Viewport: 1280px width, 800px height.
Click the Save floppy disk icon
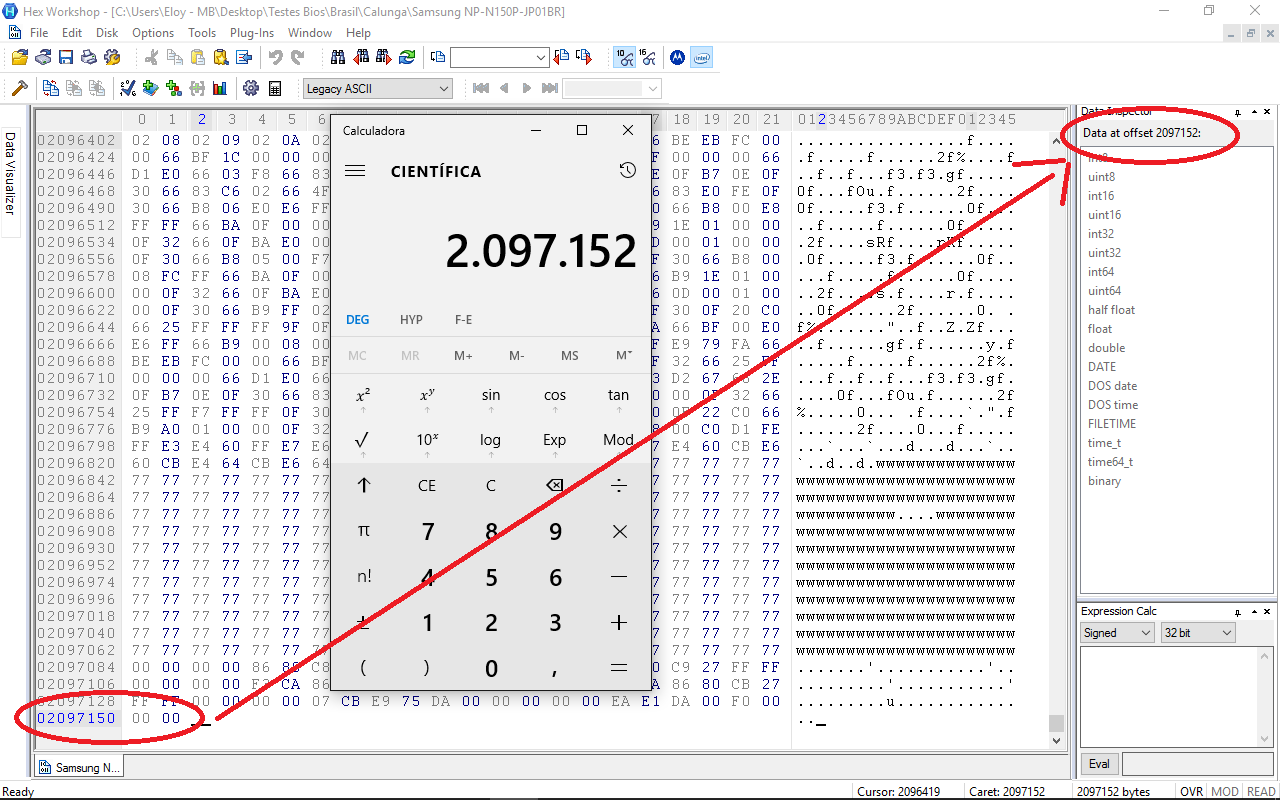(x=66, y=57)
